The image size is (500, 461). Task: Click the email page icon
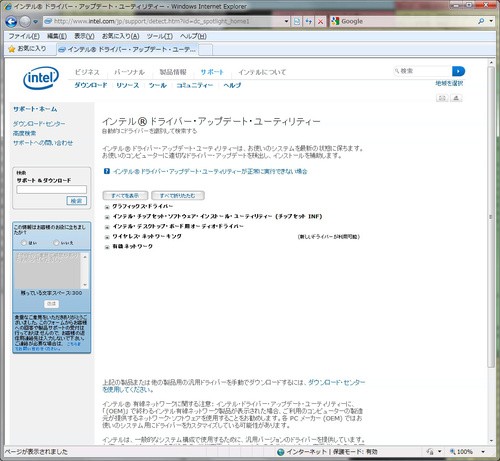[442, 98]
